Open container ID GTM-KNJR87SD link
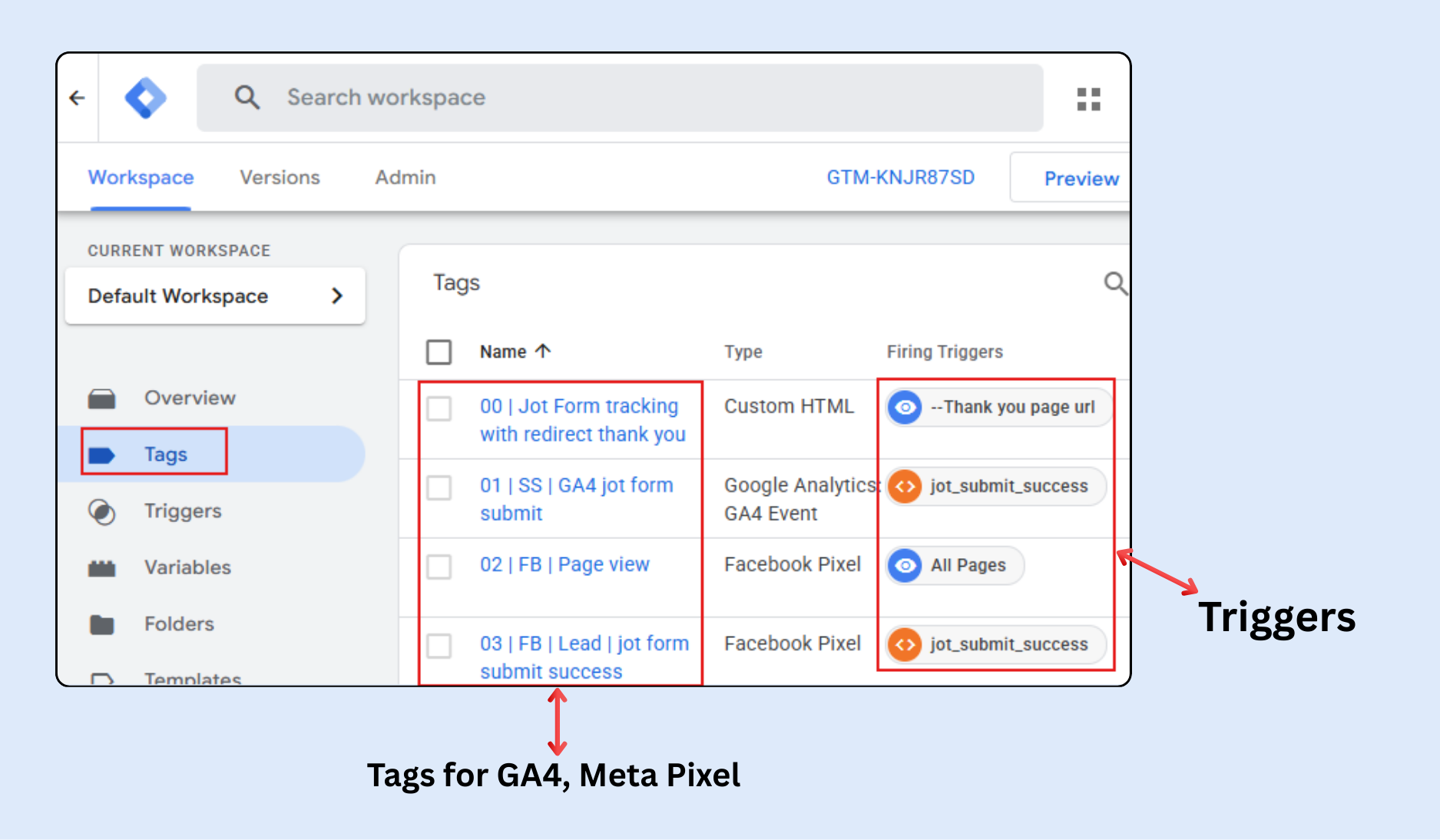1440x840 pixels. pyautogui.click(x=900, y=177)
